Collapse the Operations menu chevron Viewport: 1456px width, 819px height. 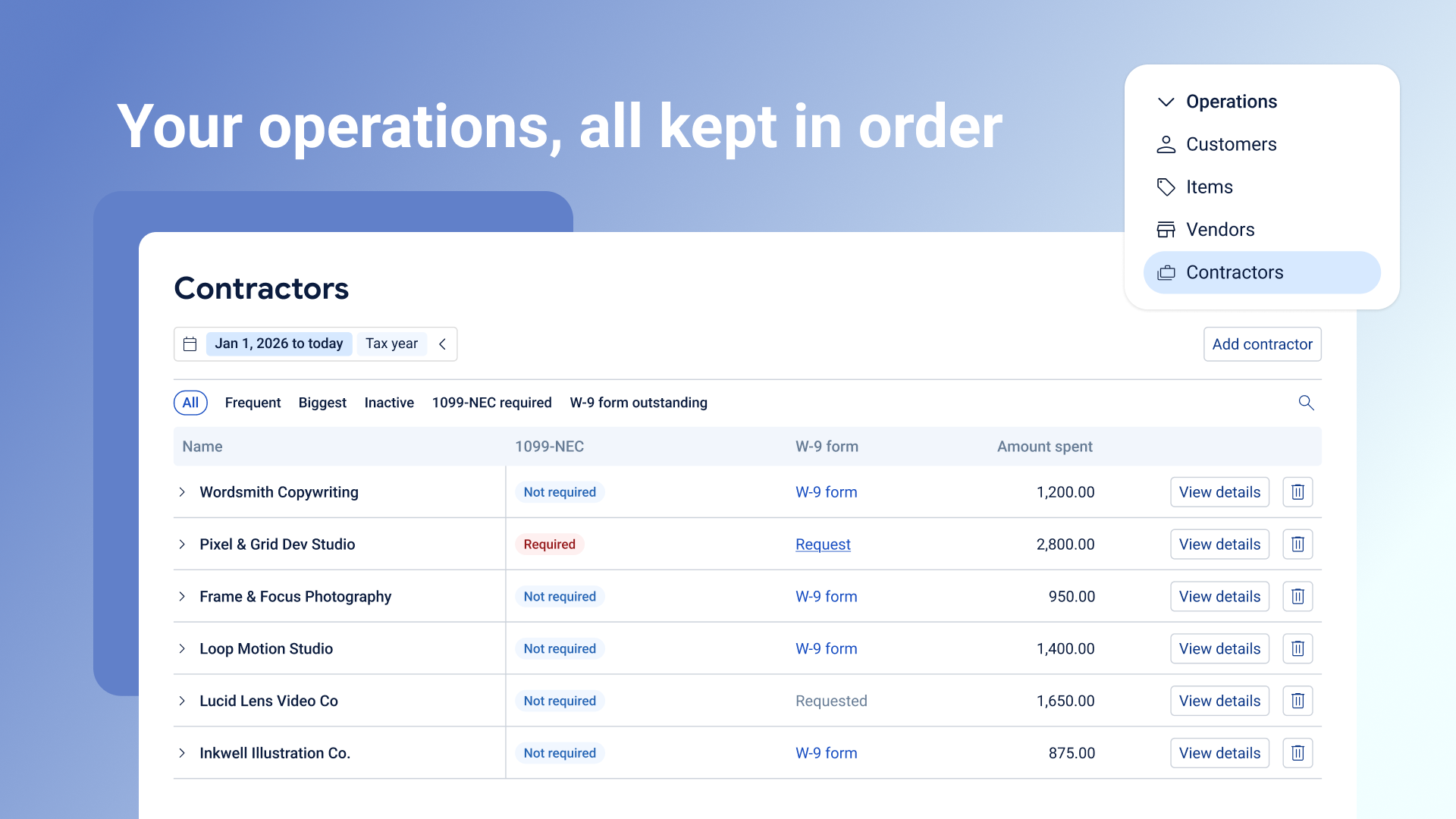1166,102
